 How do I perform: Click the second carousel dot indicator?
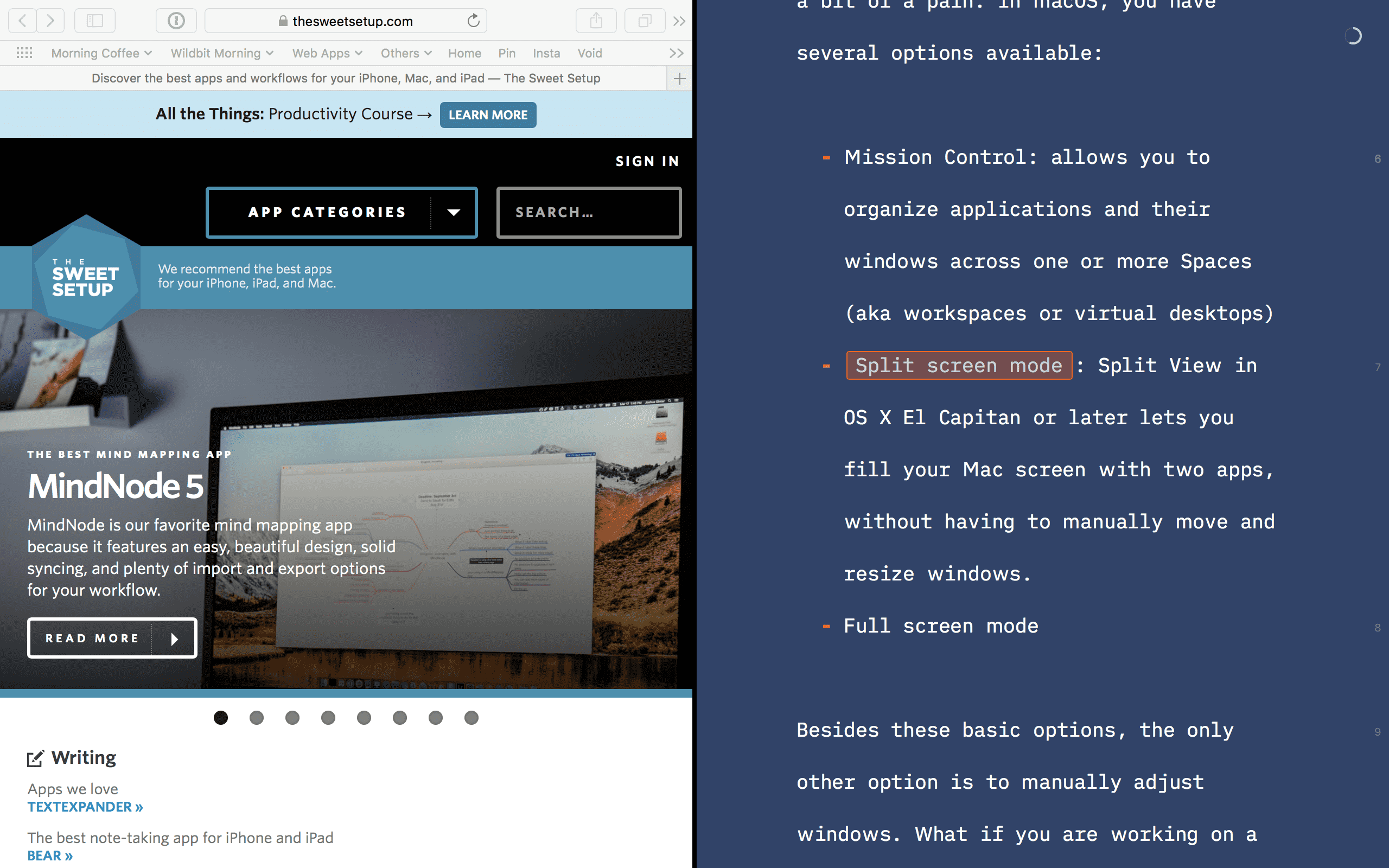tap(256, 717)
